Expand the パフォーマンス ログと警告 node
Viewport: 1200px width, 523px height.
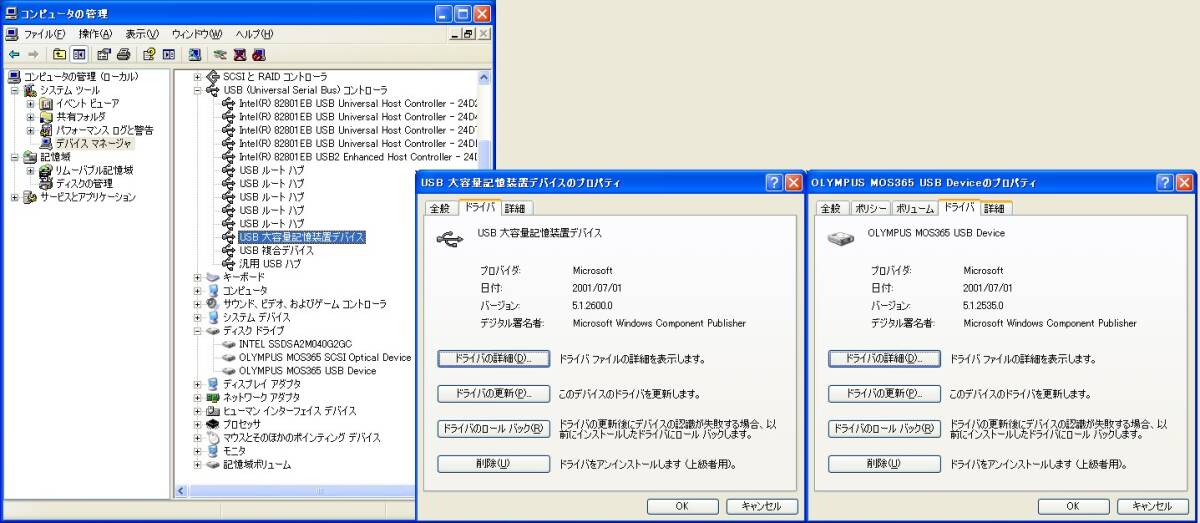31,130
